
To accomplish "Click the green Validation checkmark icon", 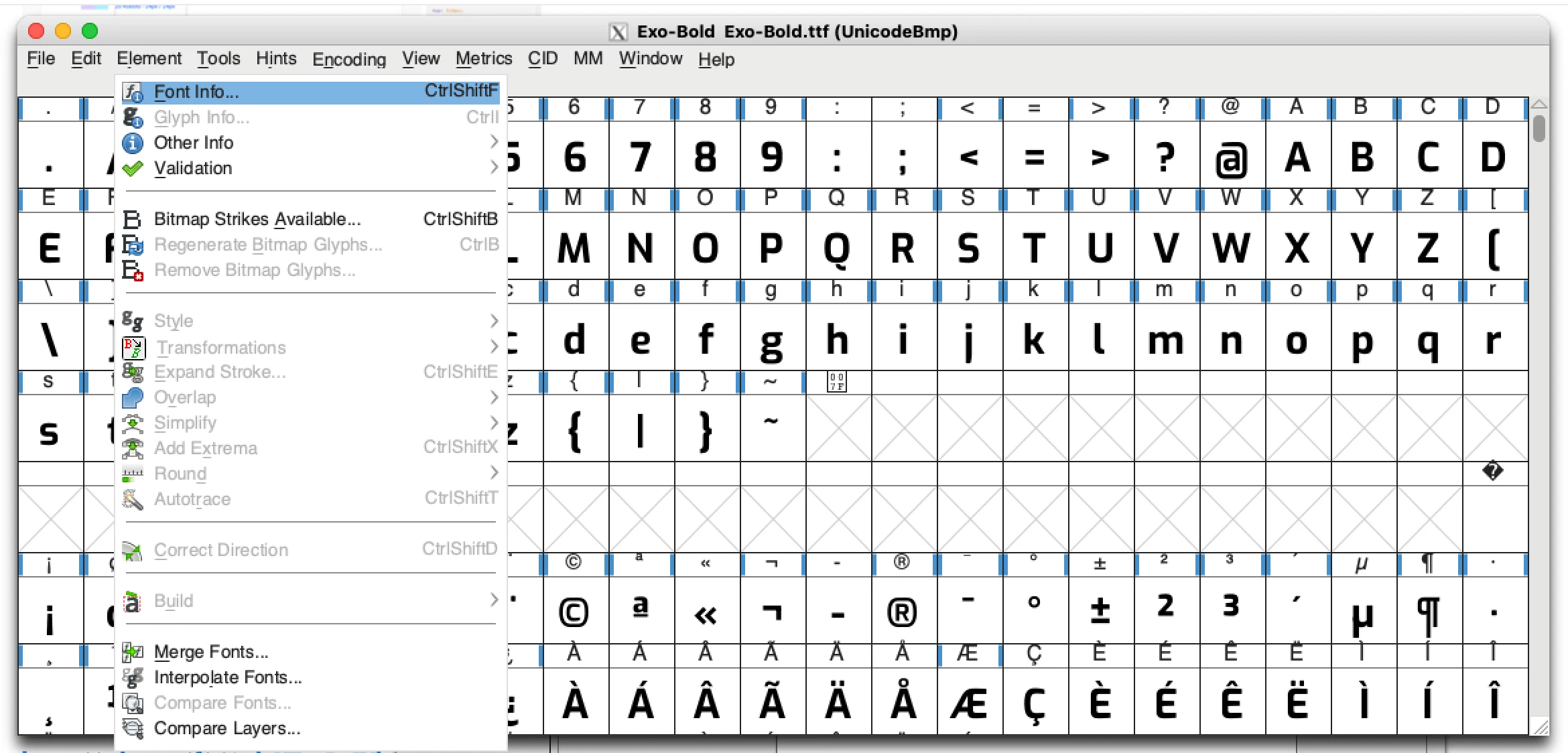I will tap(133, 168).
